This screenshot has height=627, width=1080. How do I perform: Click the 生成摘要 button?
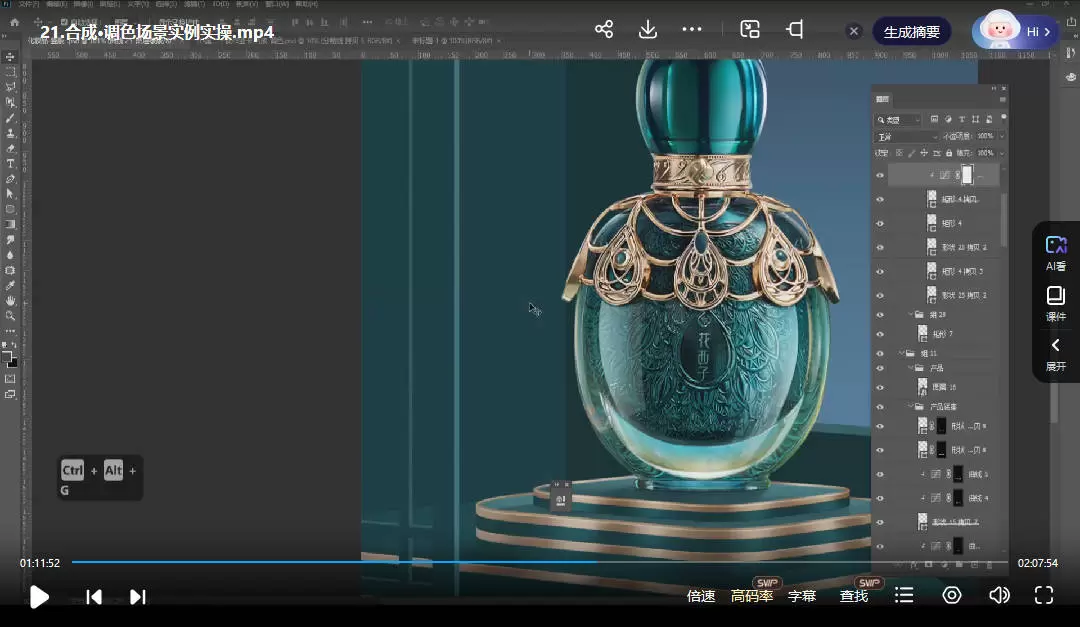pos(911,32)
